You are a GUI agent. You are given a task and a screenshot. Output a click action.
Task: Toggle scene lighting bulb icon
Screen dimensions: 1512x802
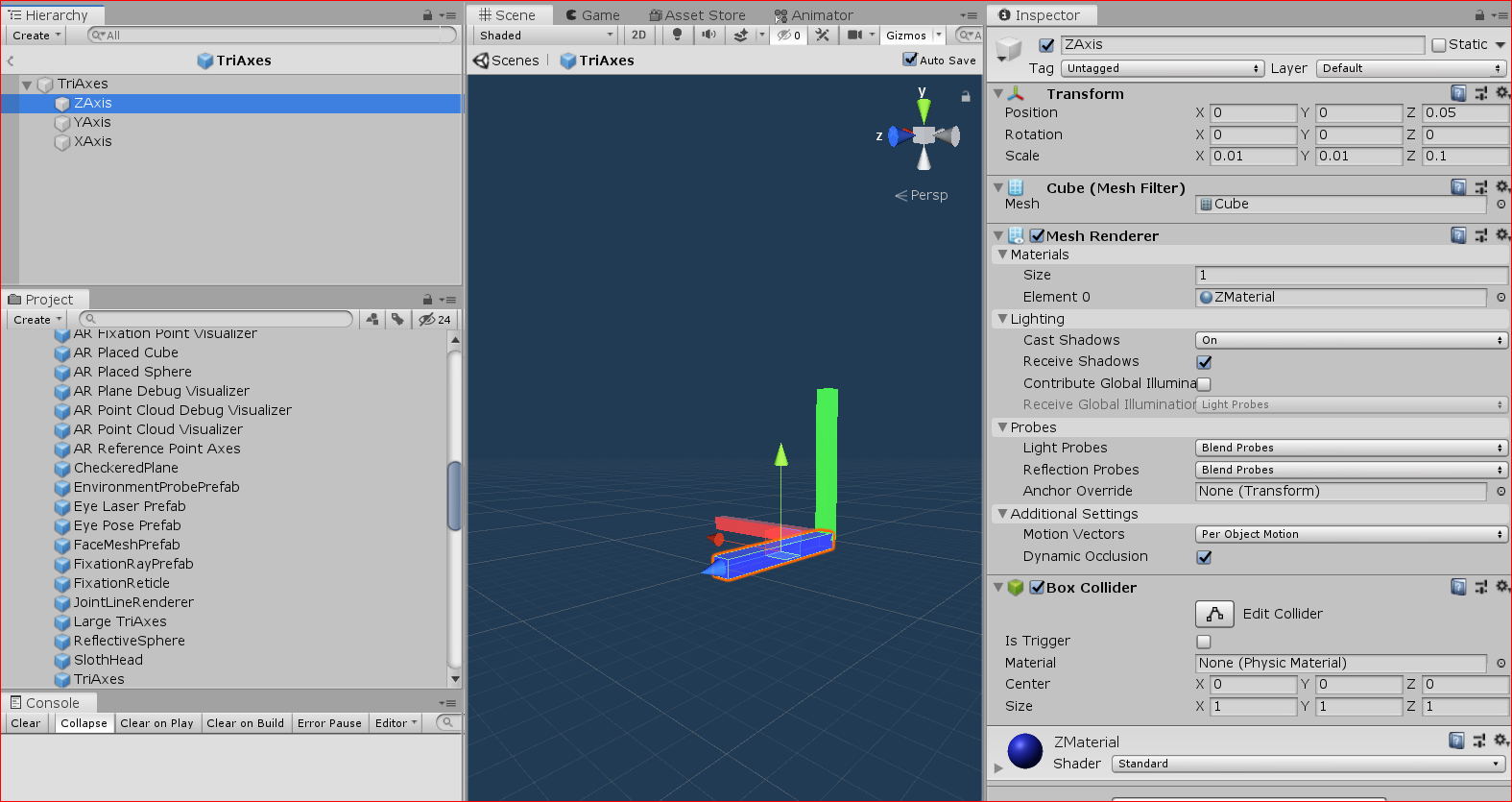(x=678, y=35)
